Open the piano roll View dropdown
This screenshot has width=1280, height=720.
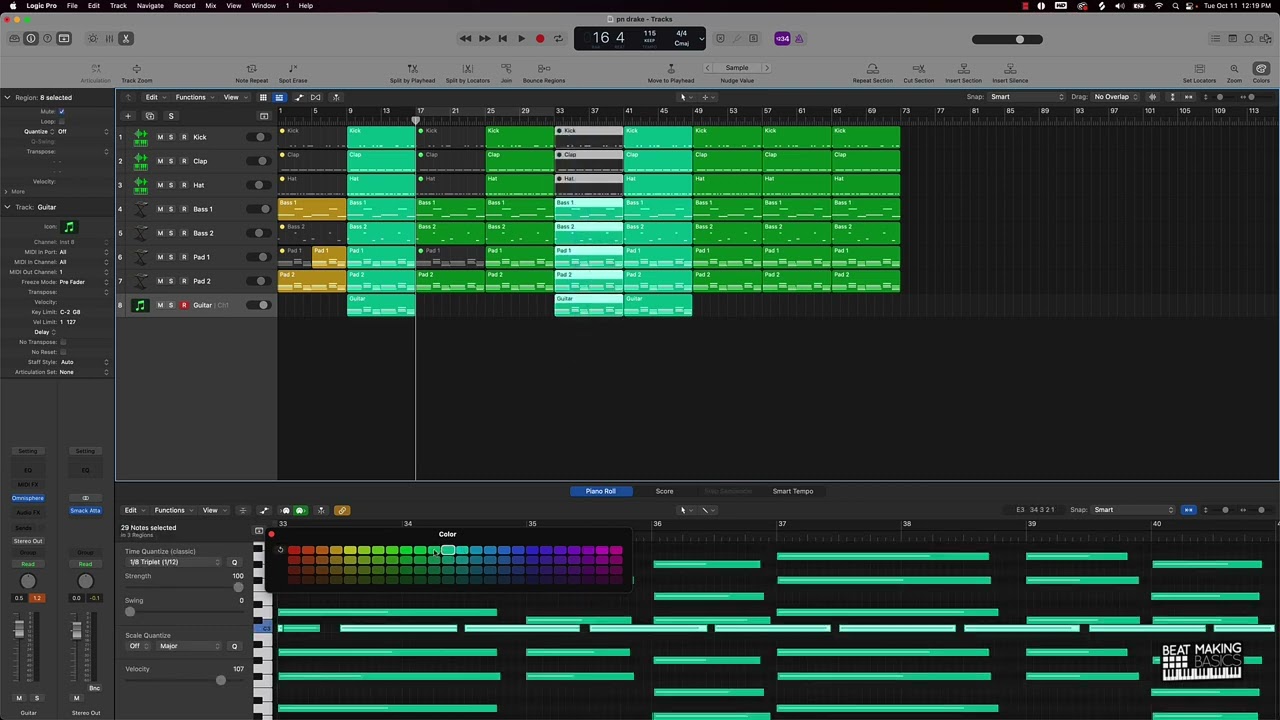[214, 510]
